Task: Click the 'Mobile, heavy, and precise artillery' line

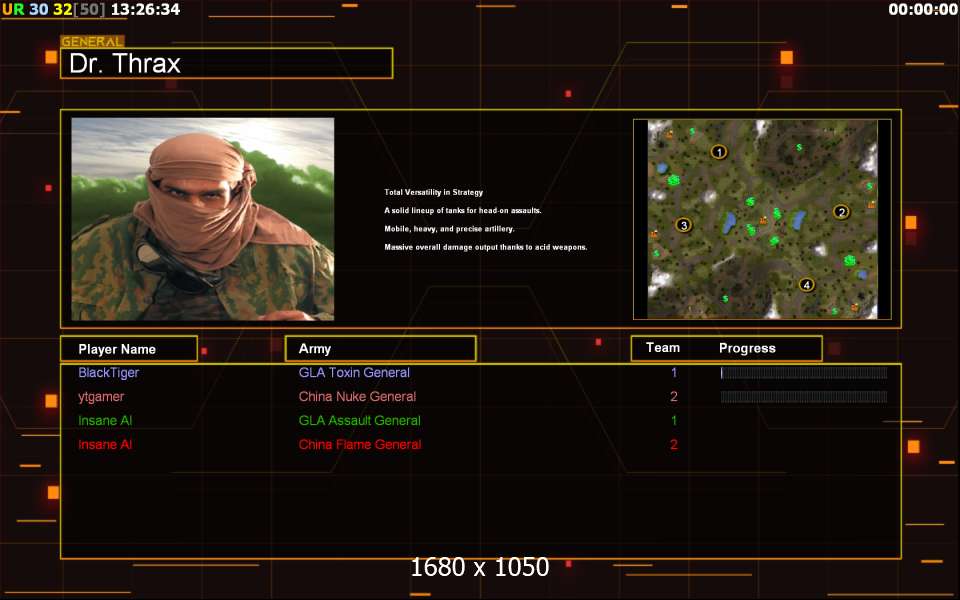Action: pos(449,229)
